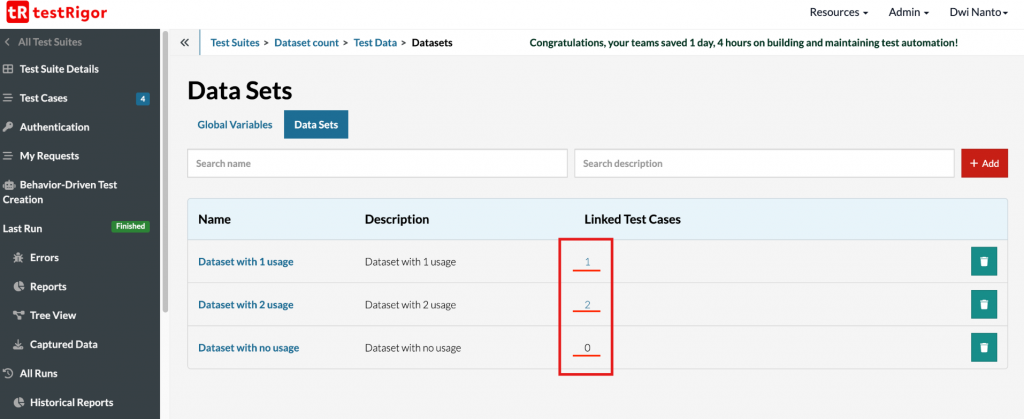Remove 'Dataset with no usage' via trash icon
The width and height of the screenshot is (1024, 419).
(984, 348)
